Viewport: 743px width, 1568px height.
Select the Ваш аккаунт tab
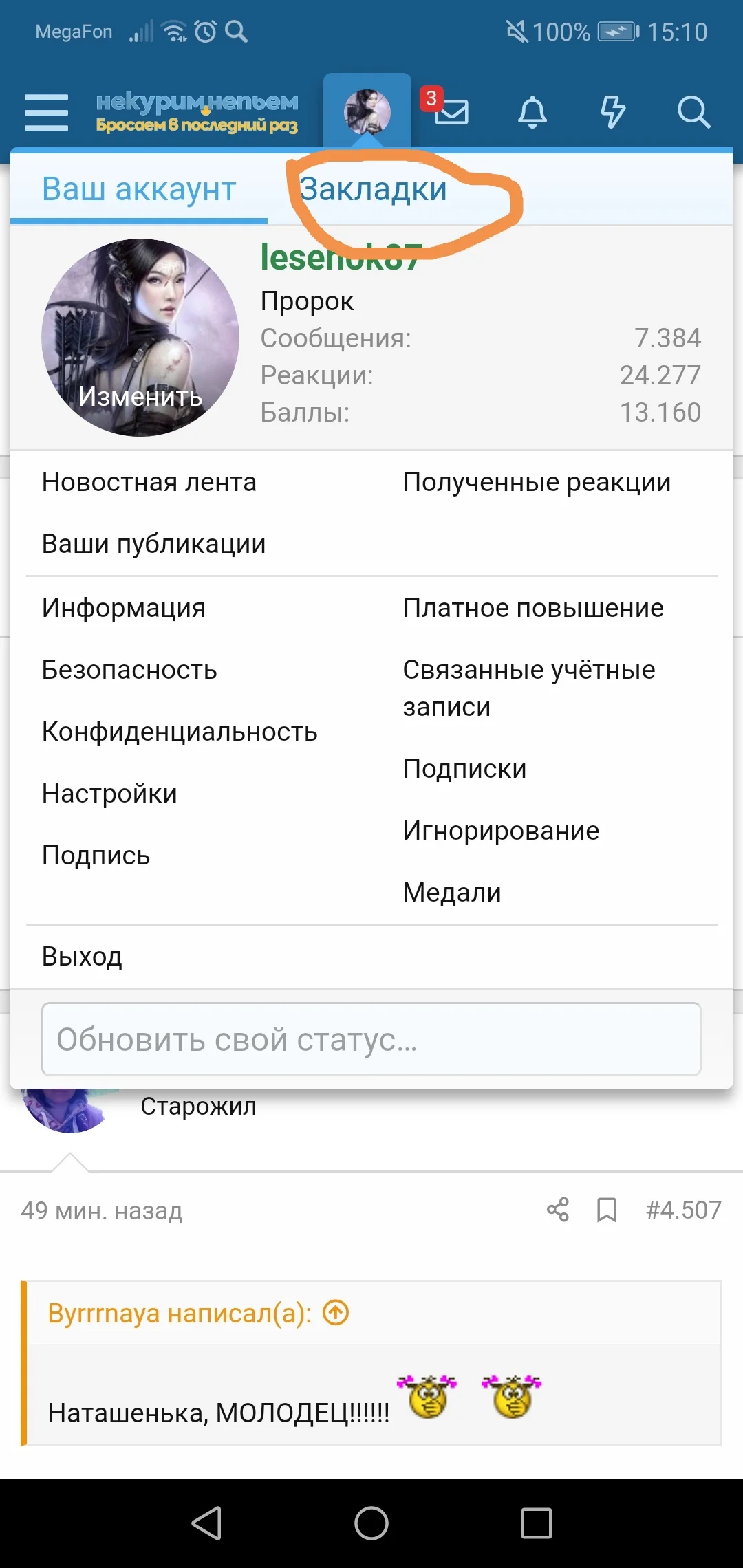(139, 189)
